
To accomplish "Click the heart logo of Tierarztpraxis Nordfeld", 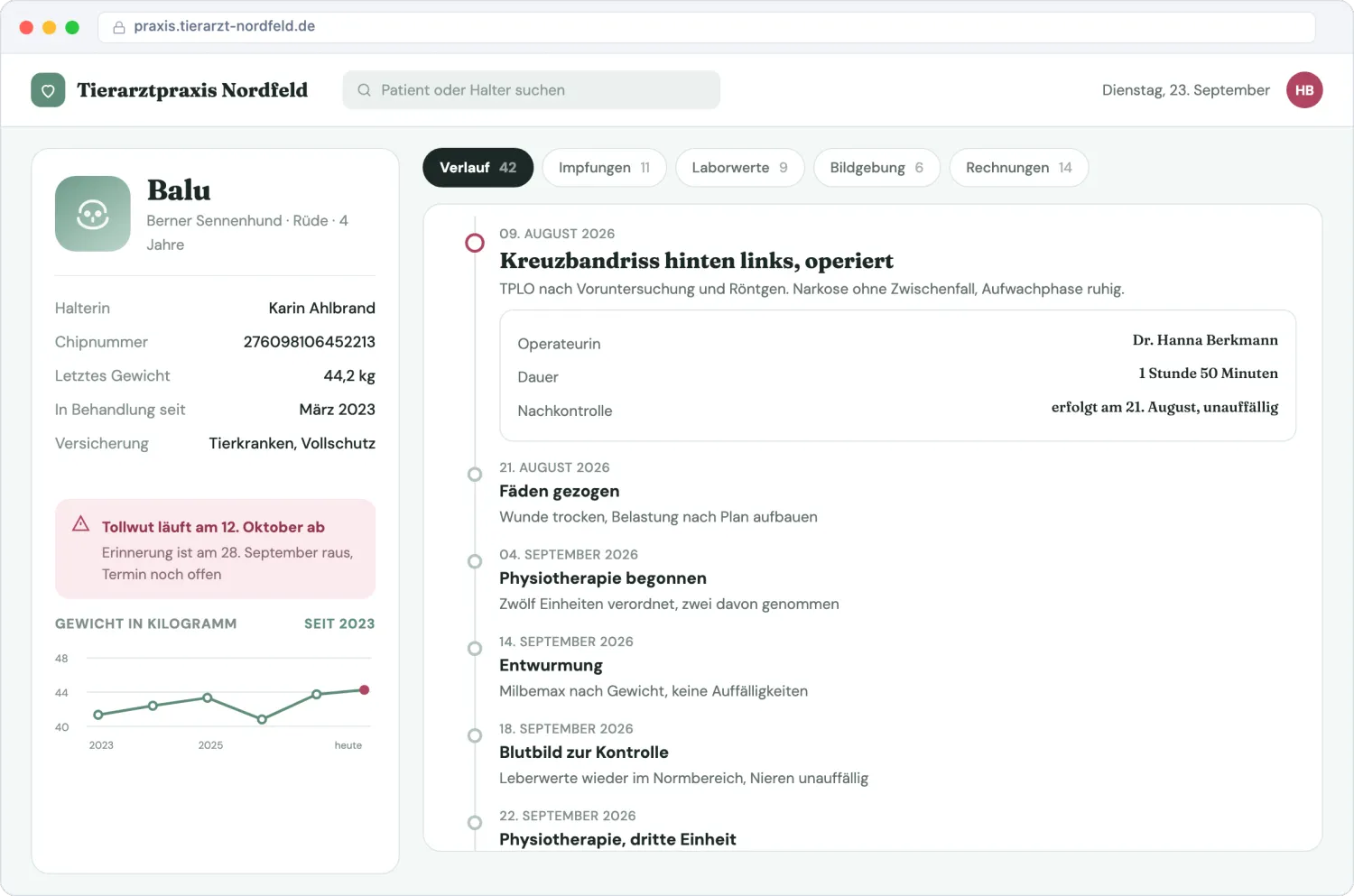I will [48, 90].
